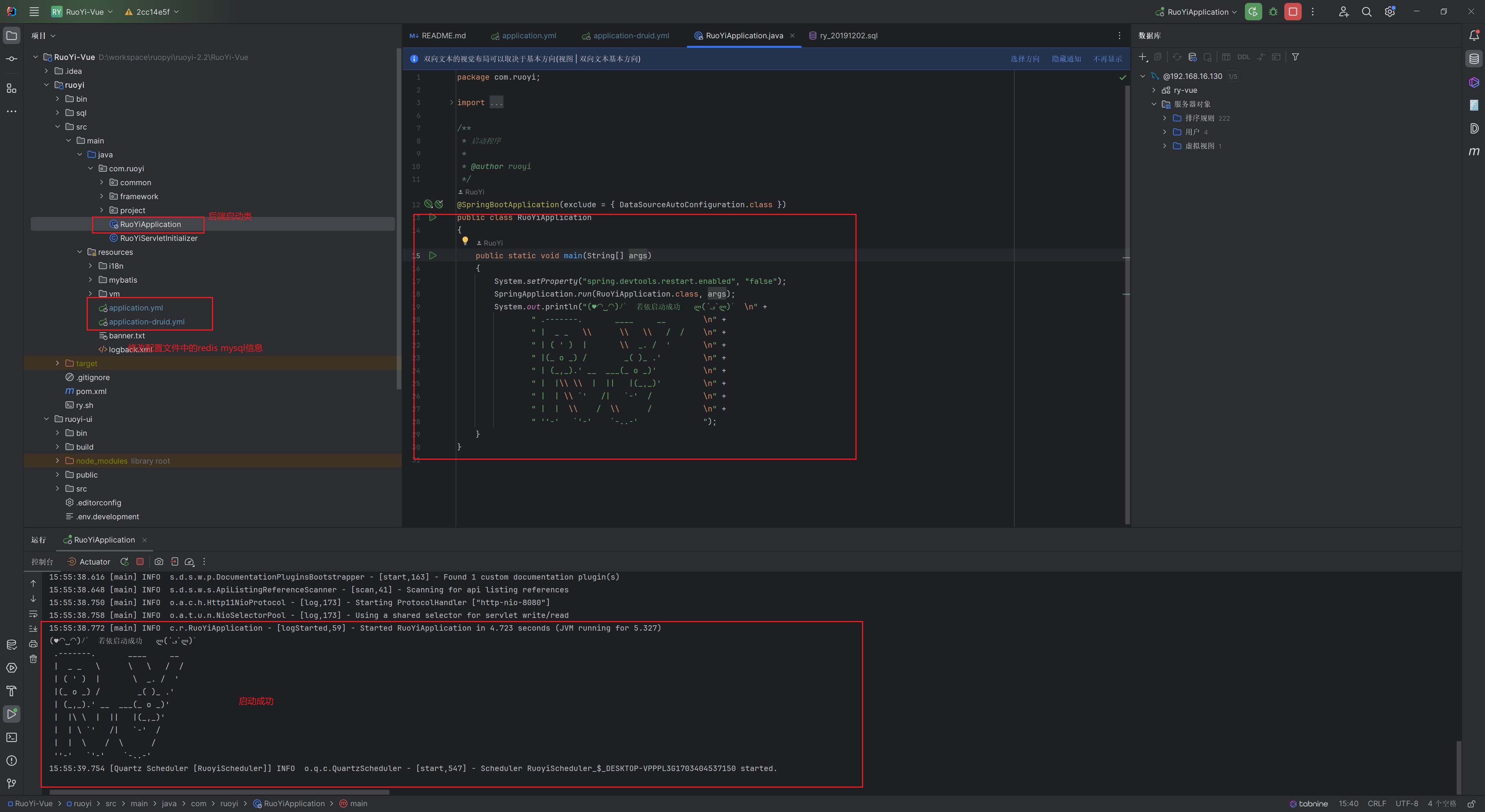1485x812 pixels.
Task: Collapse the com.ruoyi package
Action: pos(90,168)
